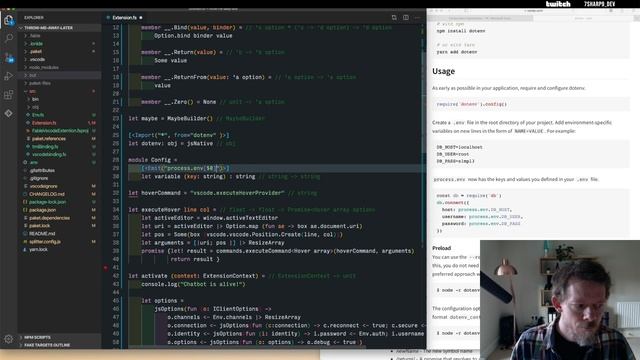Screen dimensions: 640x360
Task: Open the Run and Debug view icon
Action: tap(9, 76)
